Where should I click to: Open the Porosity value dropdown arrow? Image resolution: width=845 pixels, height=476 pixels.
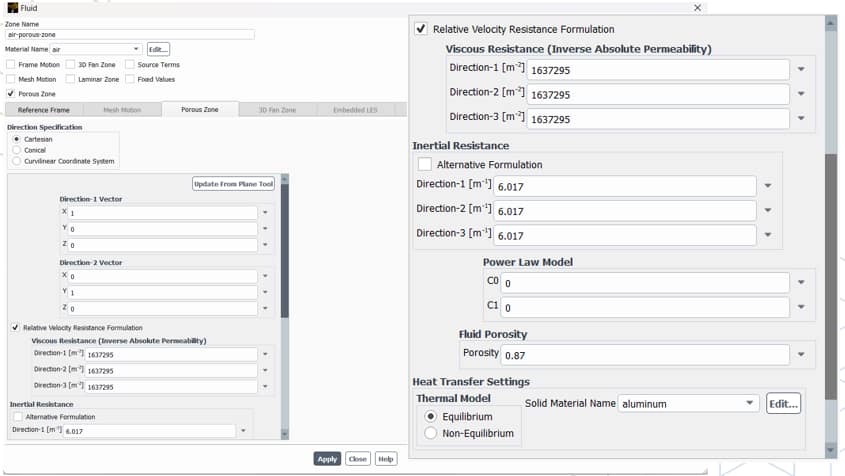click(x=801, y=355)
